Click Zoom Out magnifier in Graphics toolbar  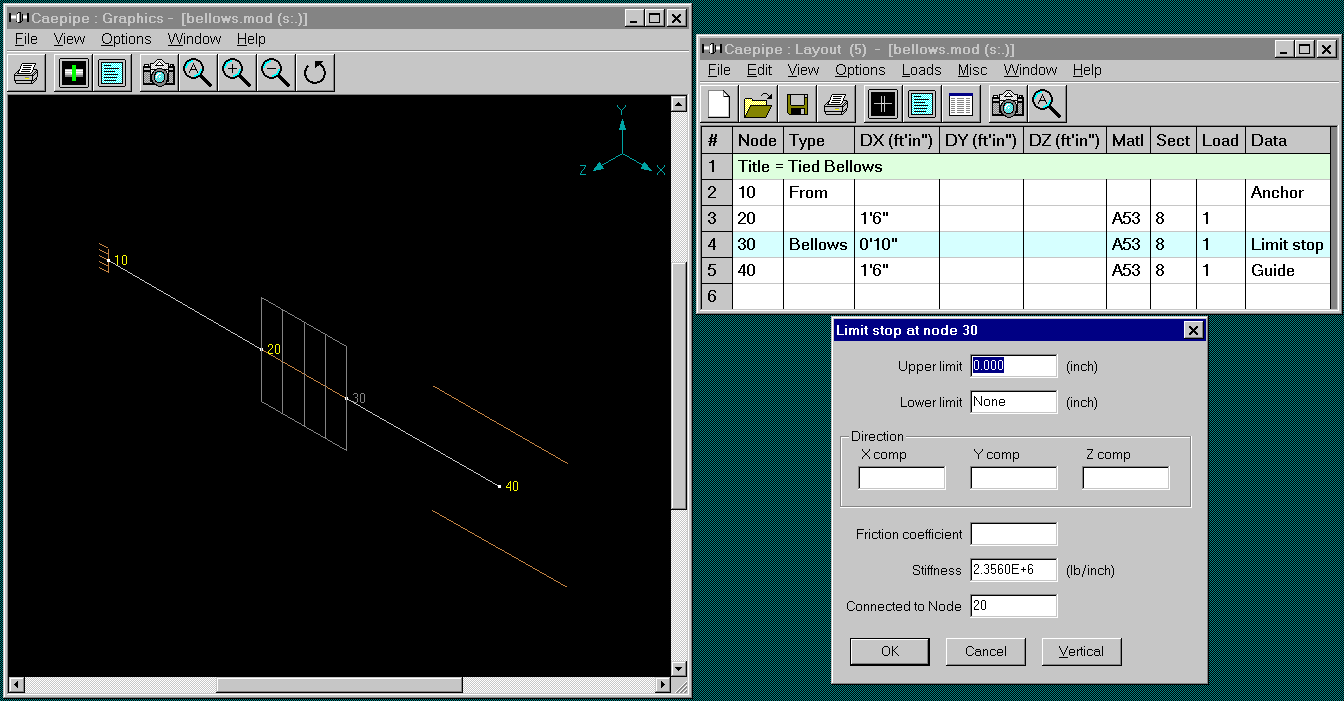(275, 73)
